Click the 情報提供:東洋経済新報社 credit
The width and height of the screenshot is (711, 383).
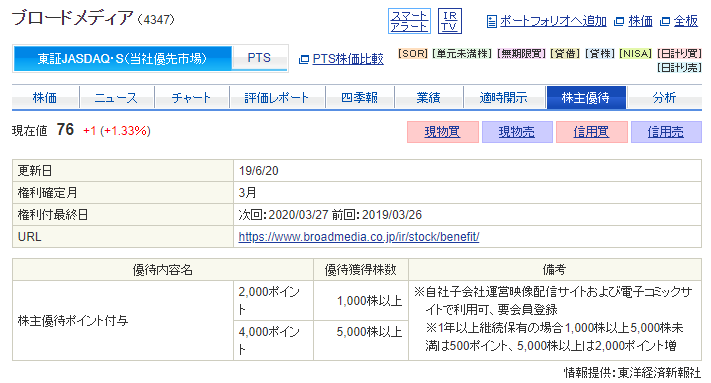[x=633, y=373]
